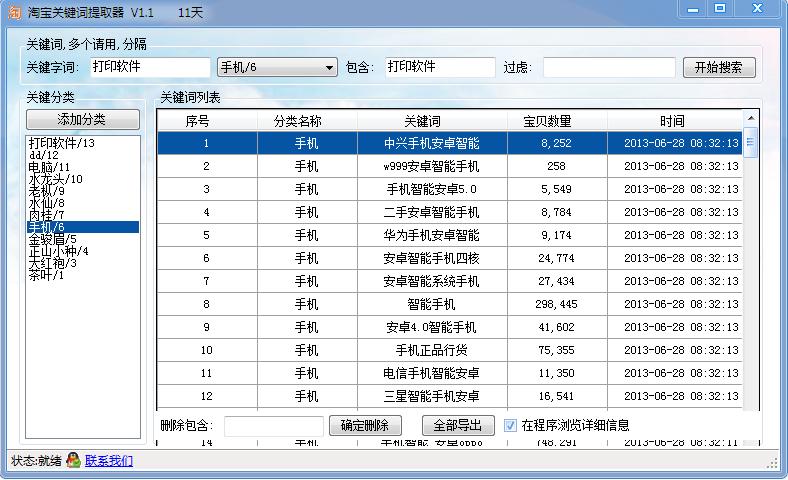Select the 电脑/11 category
788x480 pixels.
50,167
